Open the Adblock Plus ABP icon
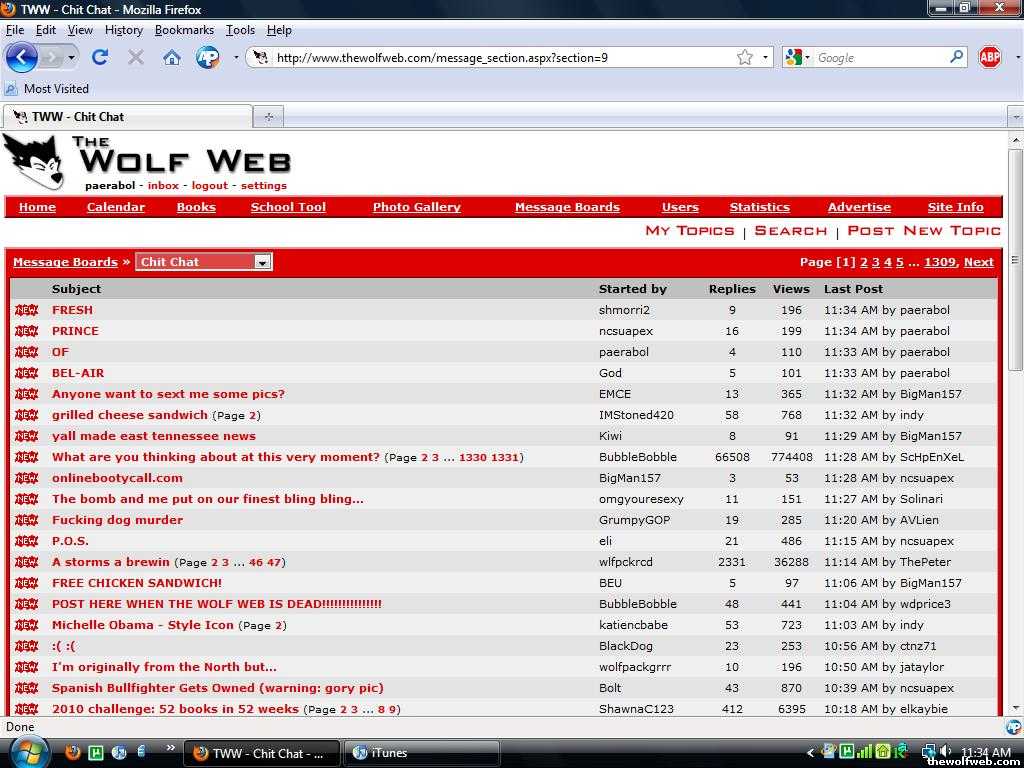Image resolution: width=1024 pixels, height=768 pixels. (990, 58)
